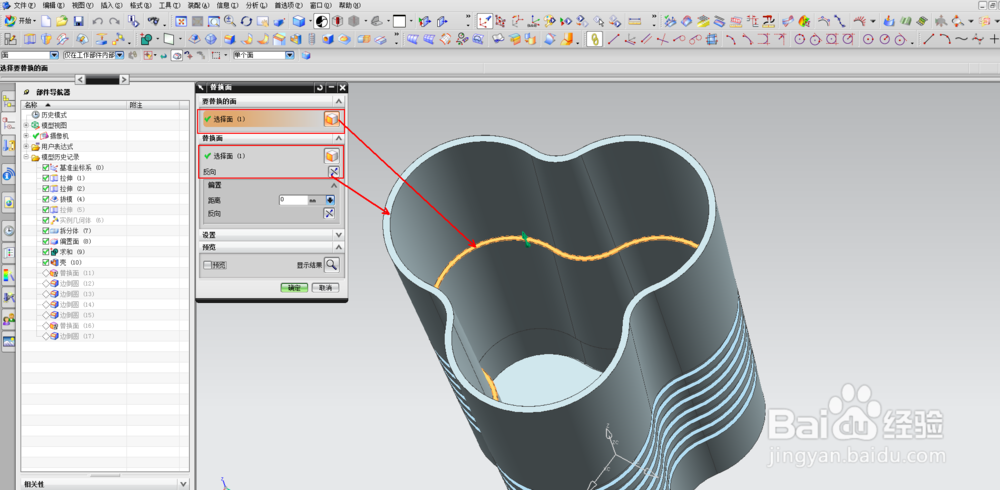Open the 文件 menu

(24, 4)
